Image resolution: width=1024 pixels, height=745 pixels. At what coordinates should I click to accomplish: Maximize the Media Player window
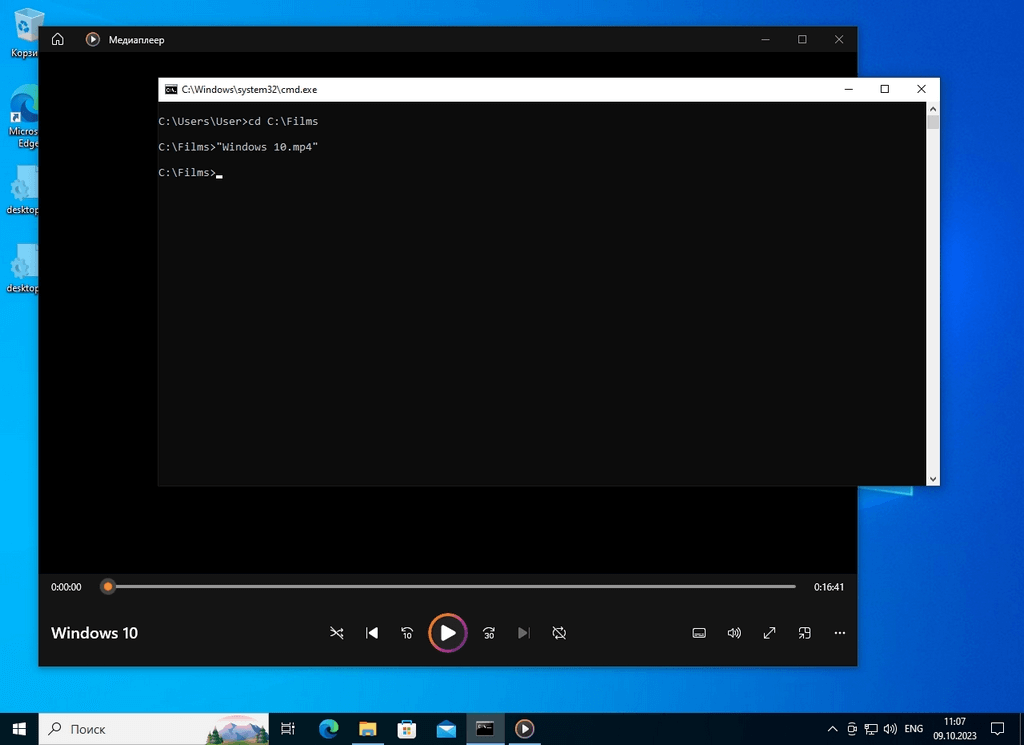click(802, 39)
